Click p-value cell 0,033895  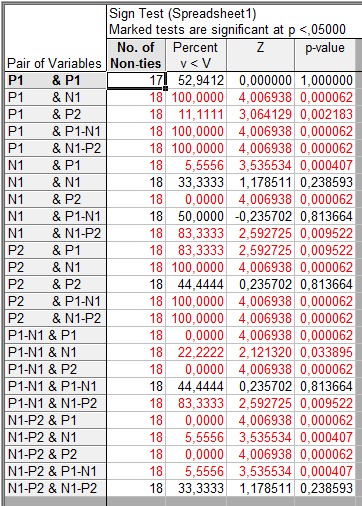coord(325,352)
